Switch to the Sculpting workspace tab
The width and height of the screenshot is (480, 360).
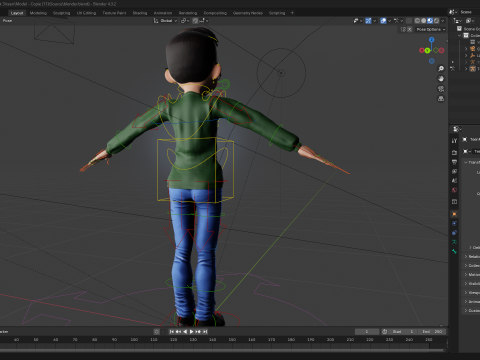click(62, 13)
